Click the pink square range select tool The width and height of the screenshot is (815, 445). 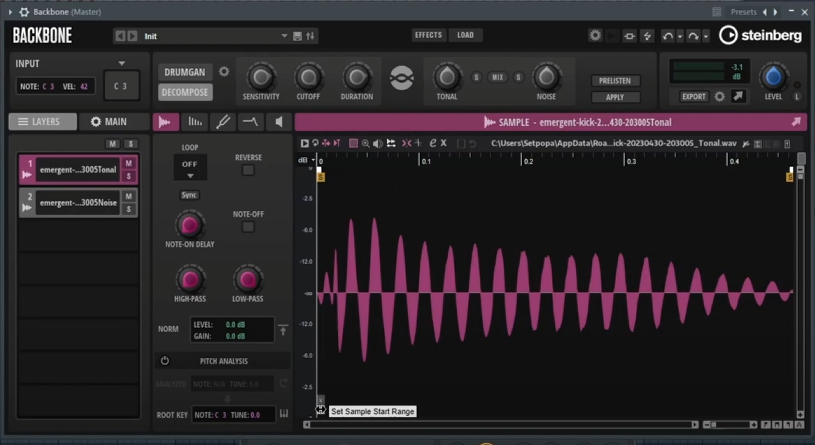353,143
